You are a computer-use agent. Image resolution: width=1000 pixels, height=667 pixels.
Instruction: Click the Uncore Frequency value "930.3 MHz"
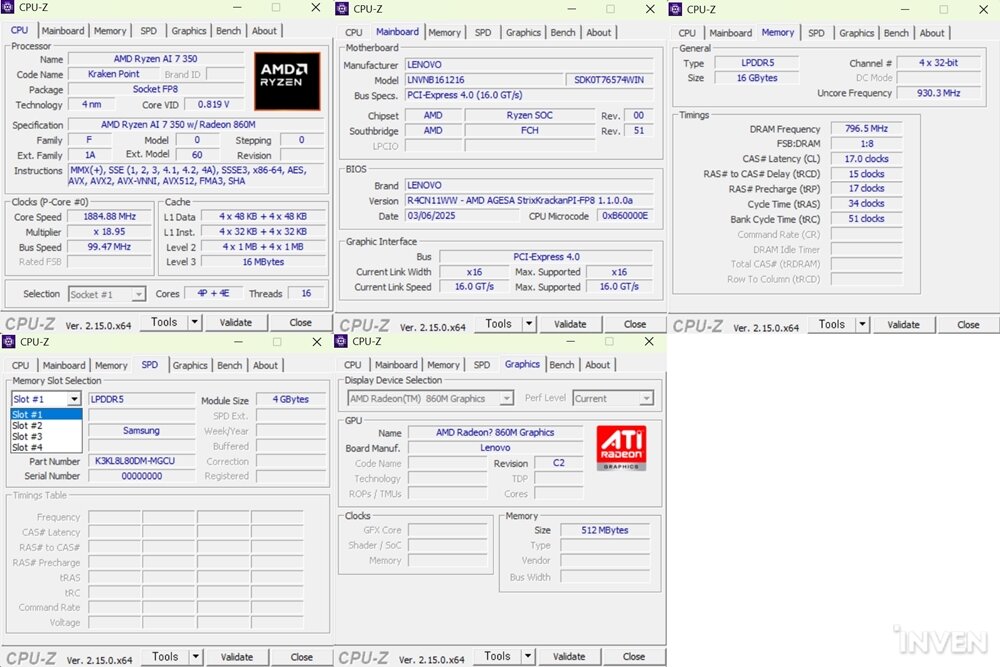pyautogui.click(x=938, y=93)
